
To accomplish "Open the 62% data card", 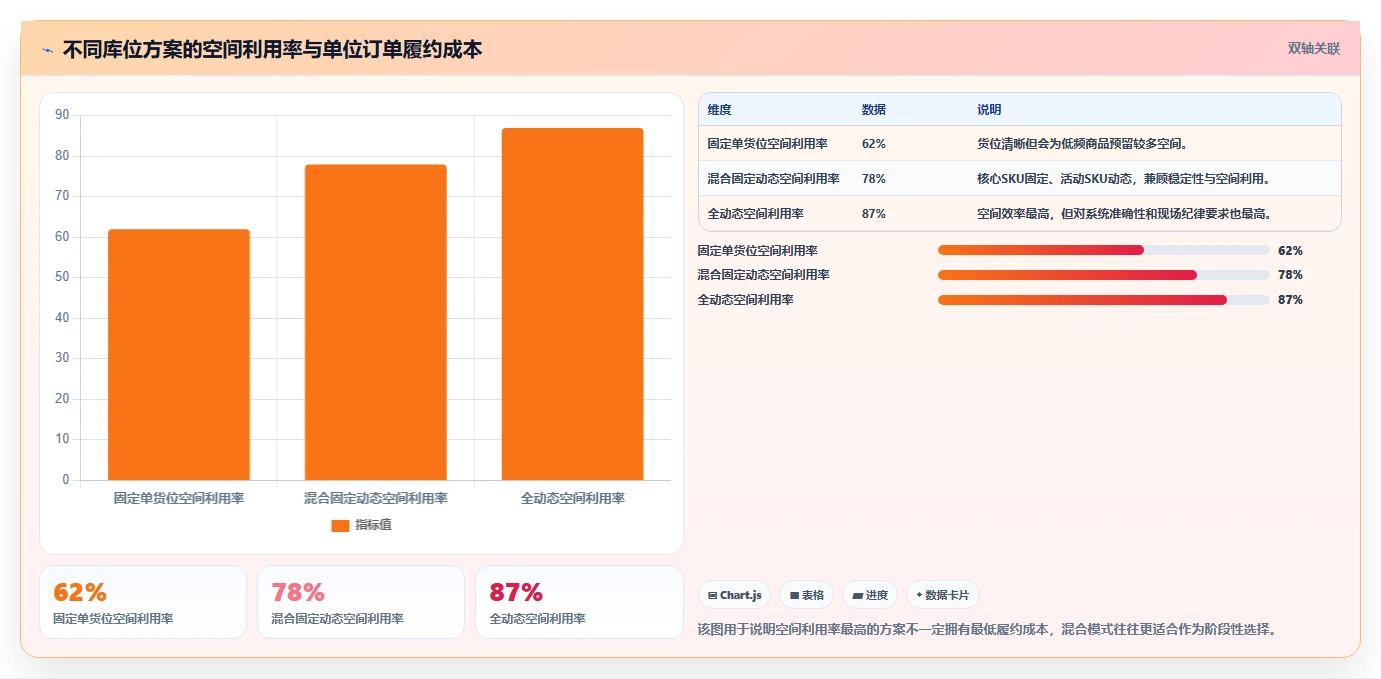I will [x=143, y=602].
